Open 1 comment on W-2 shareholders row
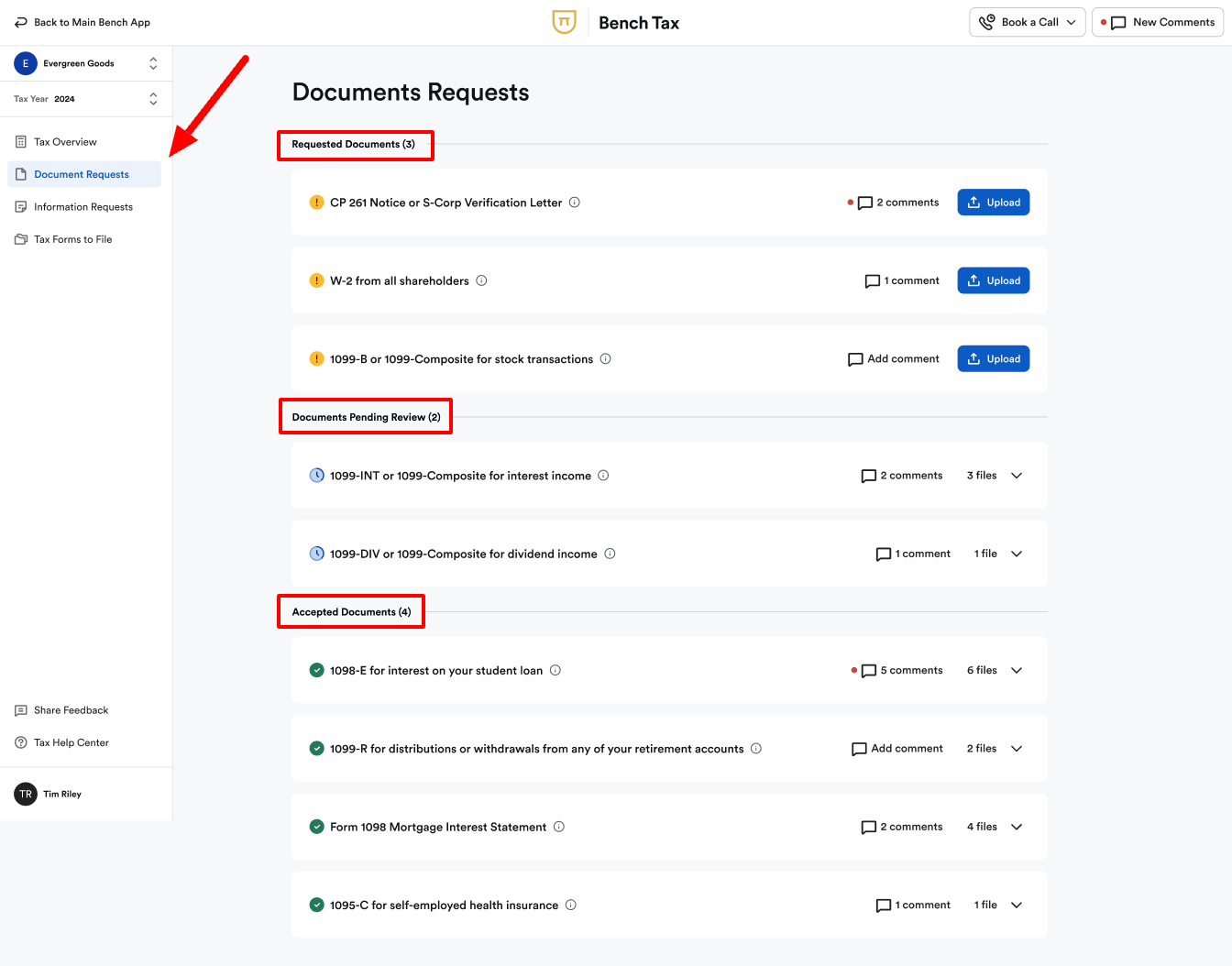This screenshot has width=1232, height=966. pyautogui.click(x=902, y=280)
